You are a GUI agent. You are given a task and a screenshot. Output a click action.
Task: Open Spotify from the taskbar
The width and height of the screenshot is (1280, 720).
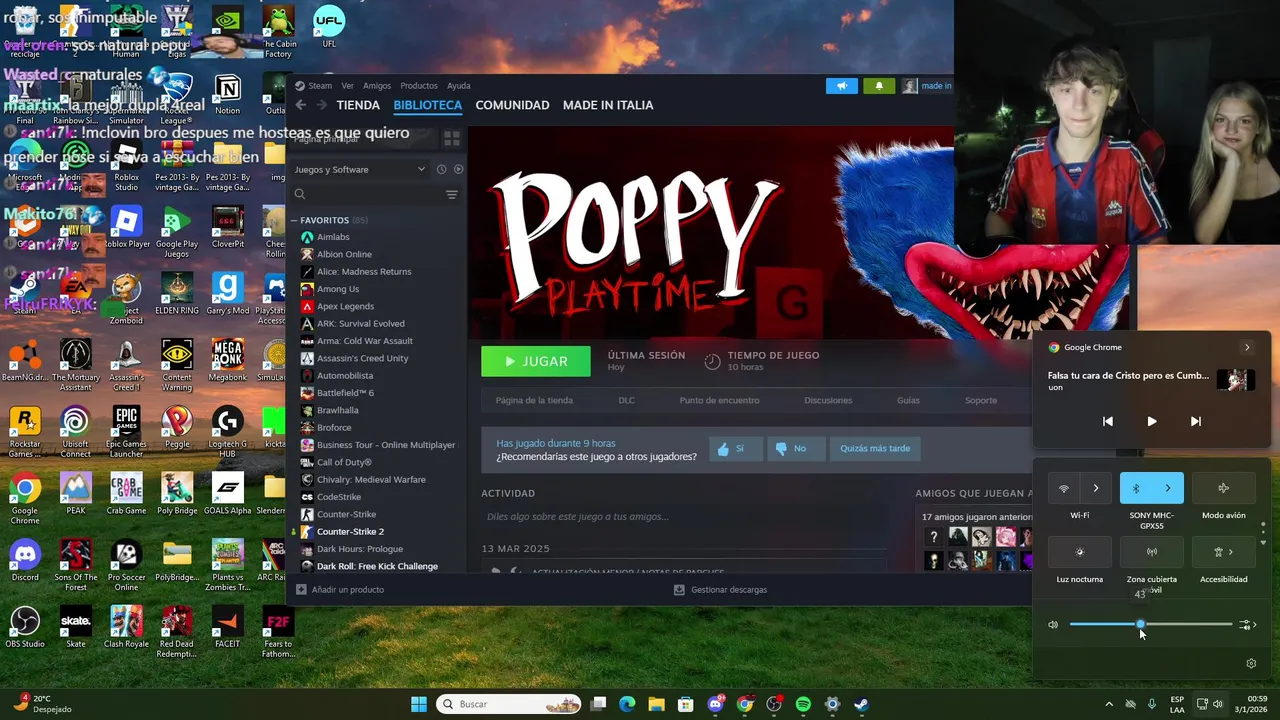(803, 704)
